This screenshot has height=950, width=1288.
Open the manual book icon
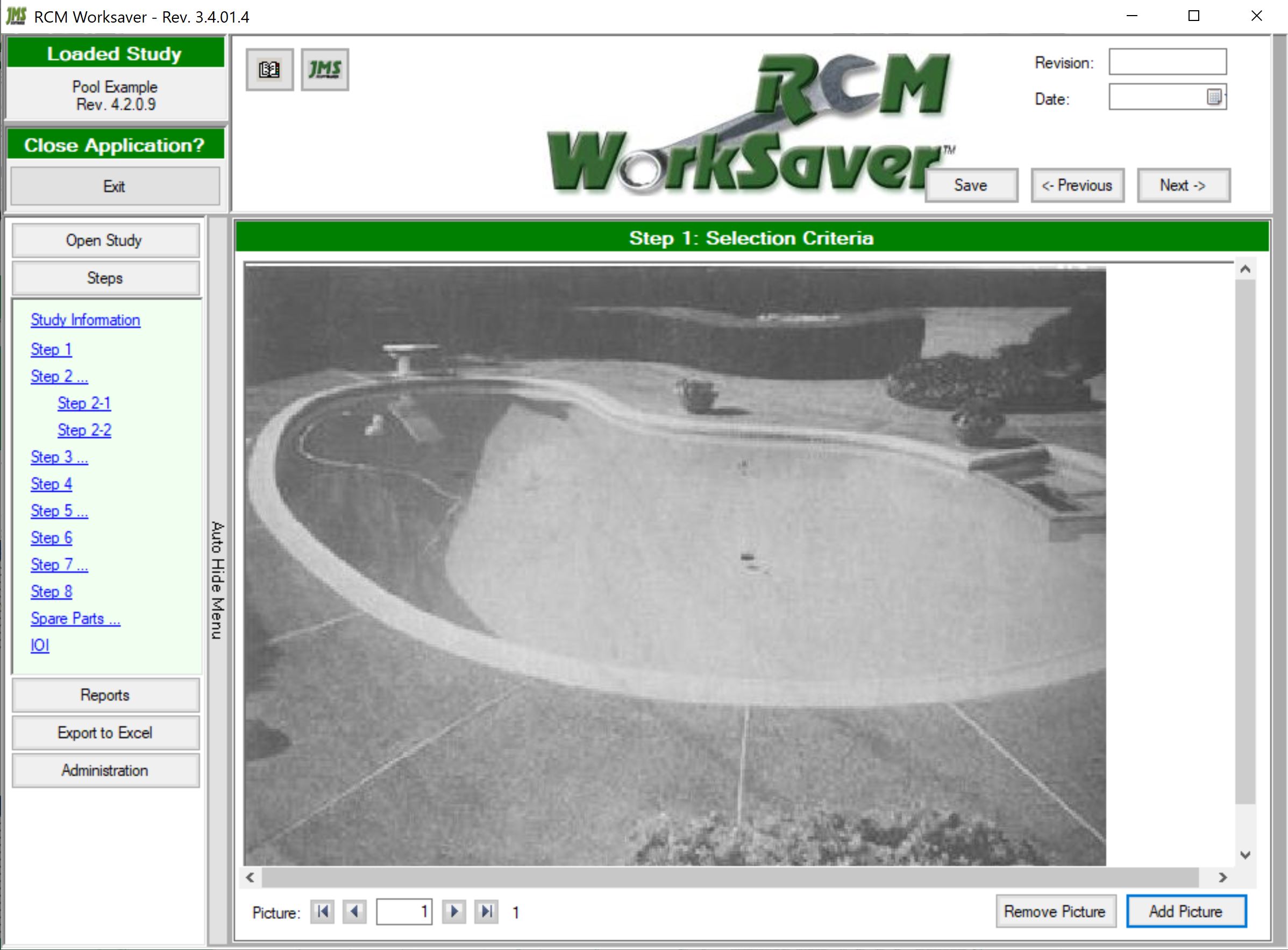coord(269,70)
